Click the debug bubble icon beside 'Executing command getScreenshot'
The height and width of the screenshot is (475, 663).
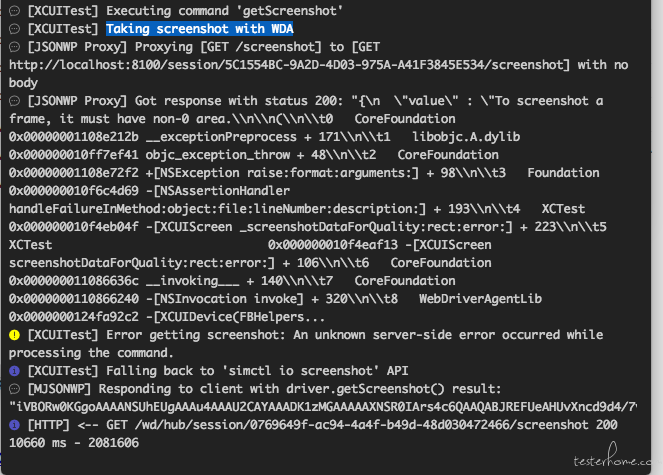(14, 11)
